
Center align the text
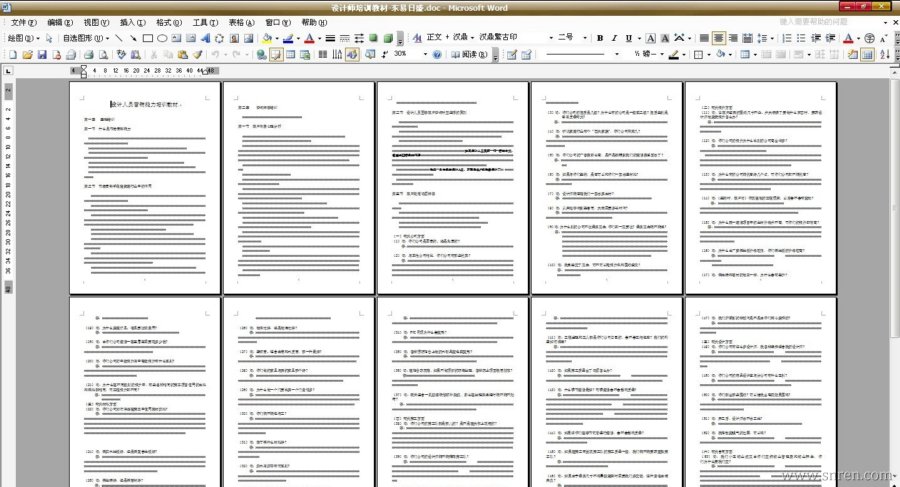point(719,38)
